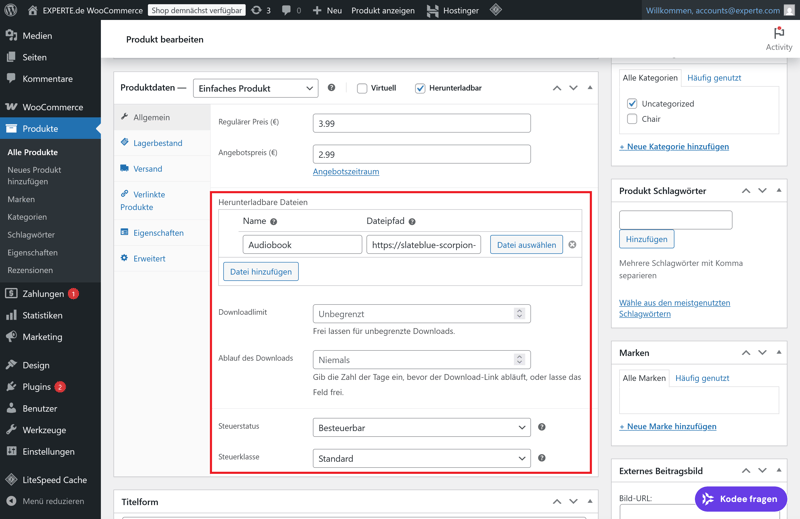800x519 pixels.
Task: Remove the Audiobook file with the delete icon
Action: point(572,245)
